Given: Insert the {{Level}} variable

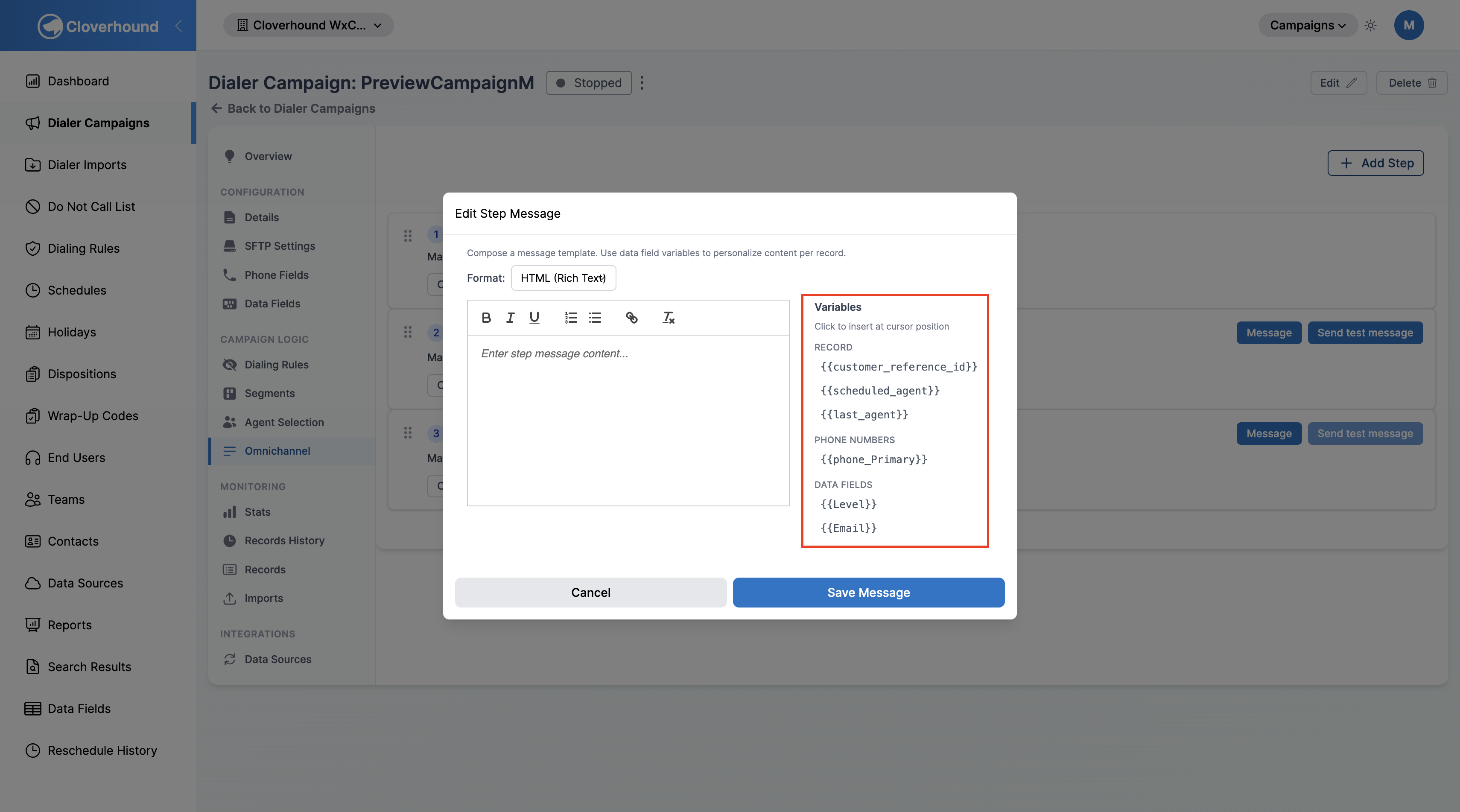Looking at the screenshot, I should tap(848, 504).
